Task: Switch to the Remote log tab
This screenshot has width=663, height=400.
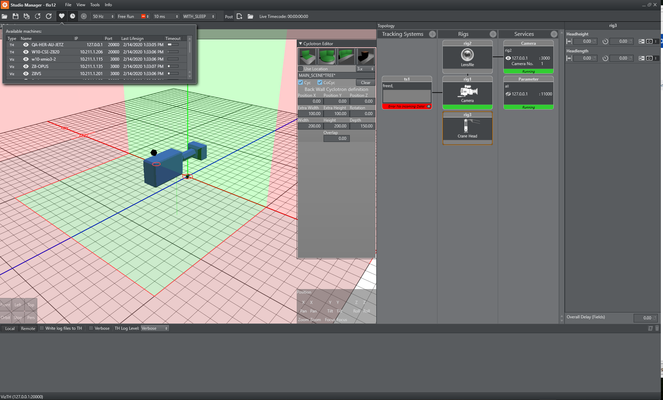Action: [27, 328]
